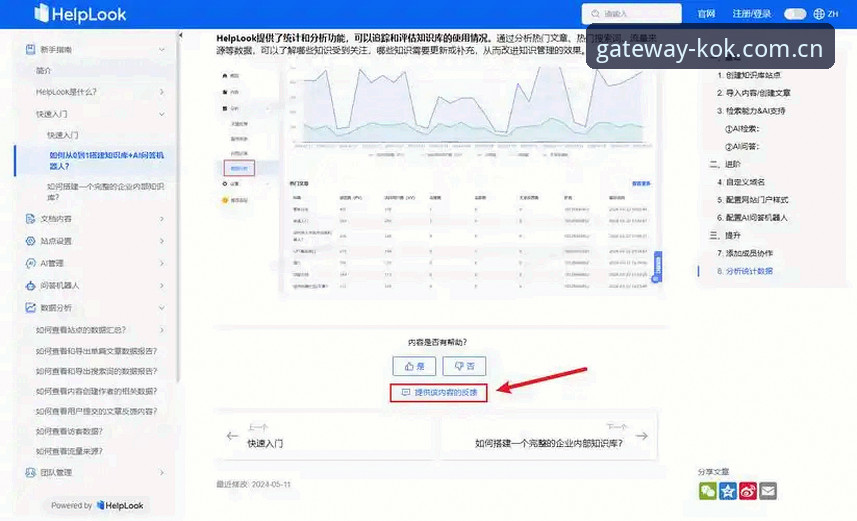Jump to 5. 配置网站门户样式 in outline
This screenshot has height=521, width=857.
(x=753, y=200)
